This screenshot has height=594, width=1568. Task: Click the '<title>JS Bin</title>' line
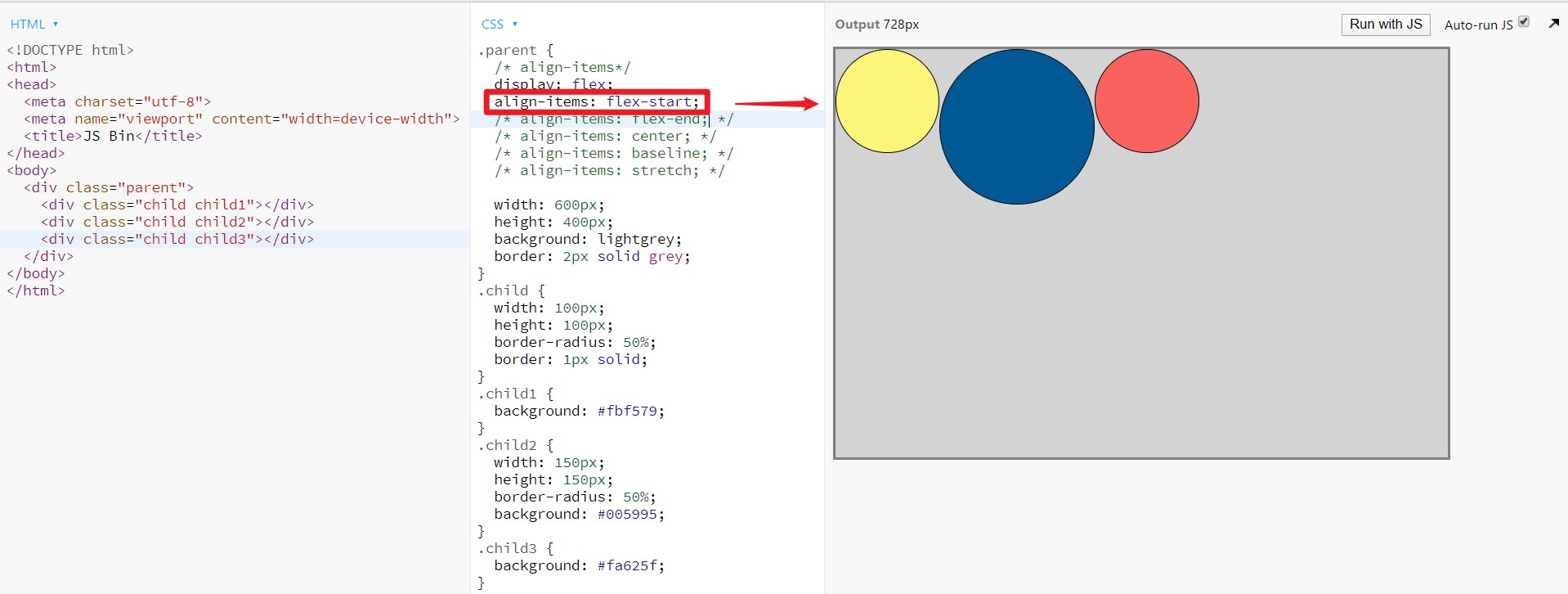click(113, 136)
